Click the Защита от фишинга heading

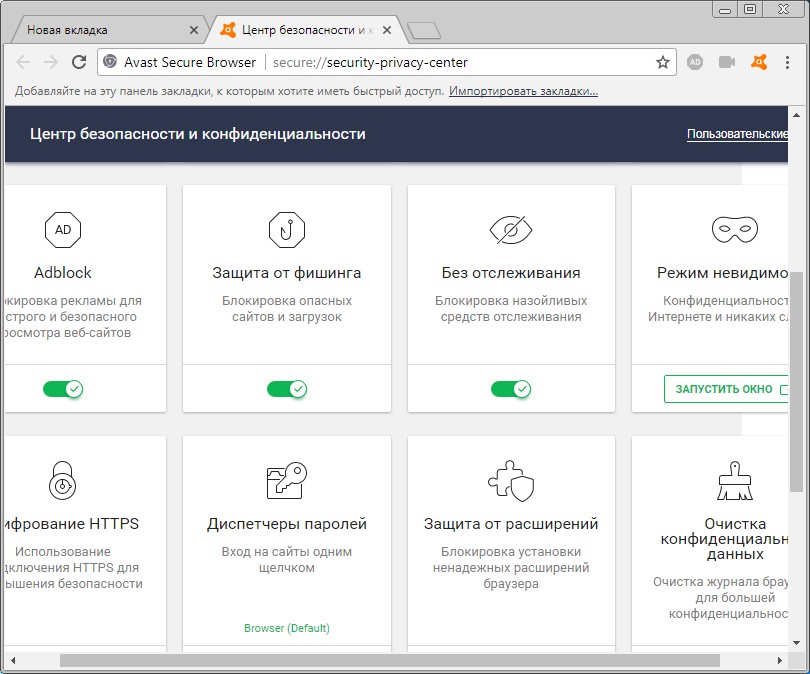(287, 273)
